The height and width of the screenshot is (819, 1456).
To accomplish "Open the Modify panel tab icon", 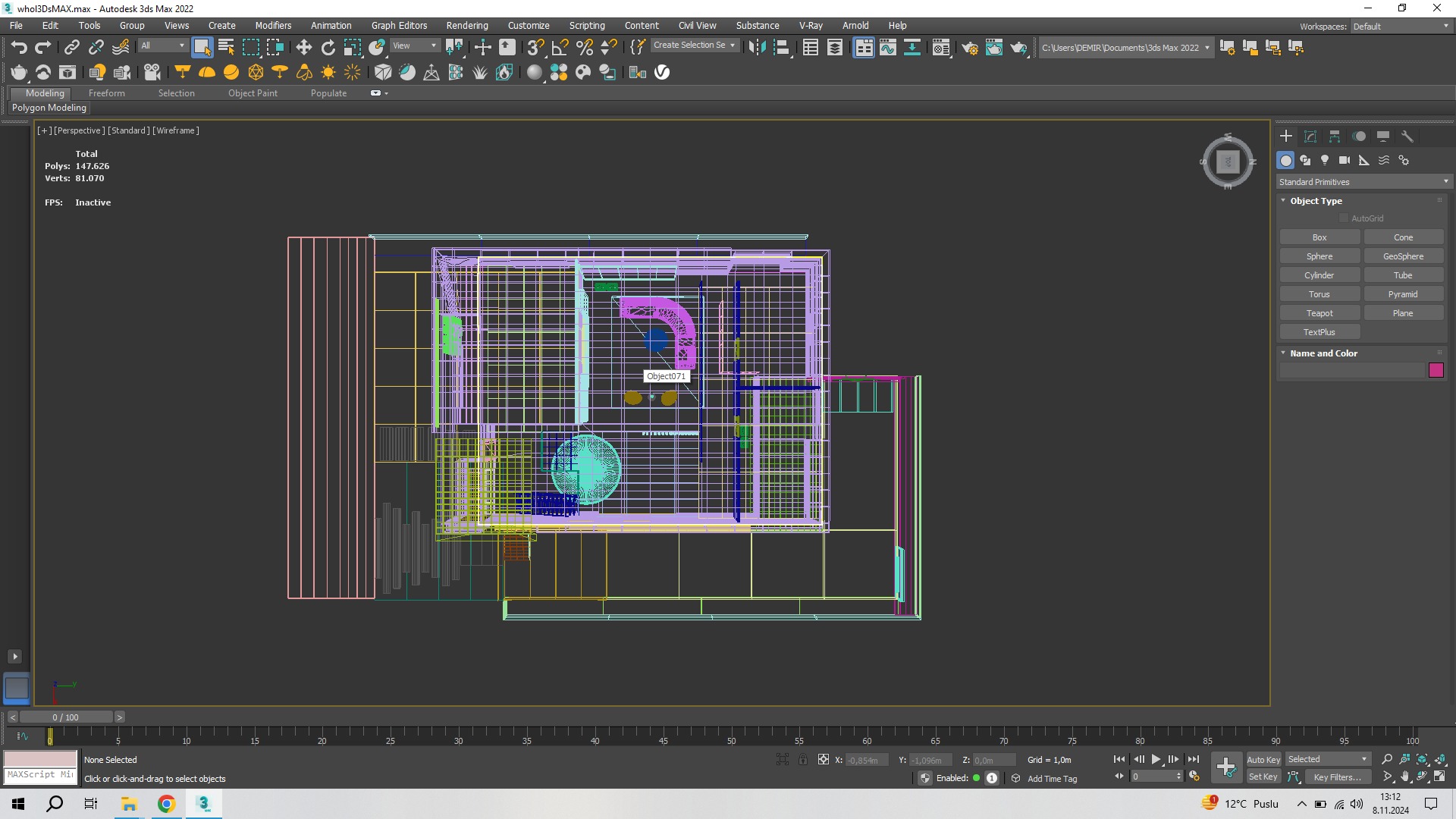I will [x=1310, y=136].
